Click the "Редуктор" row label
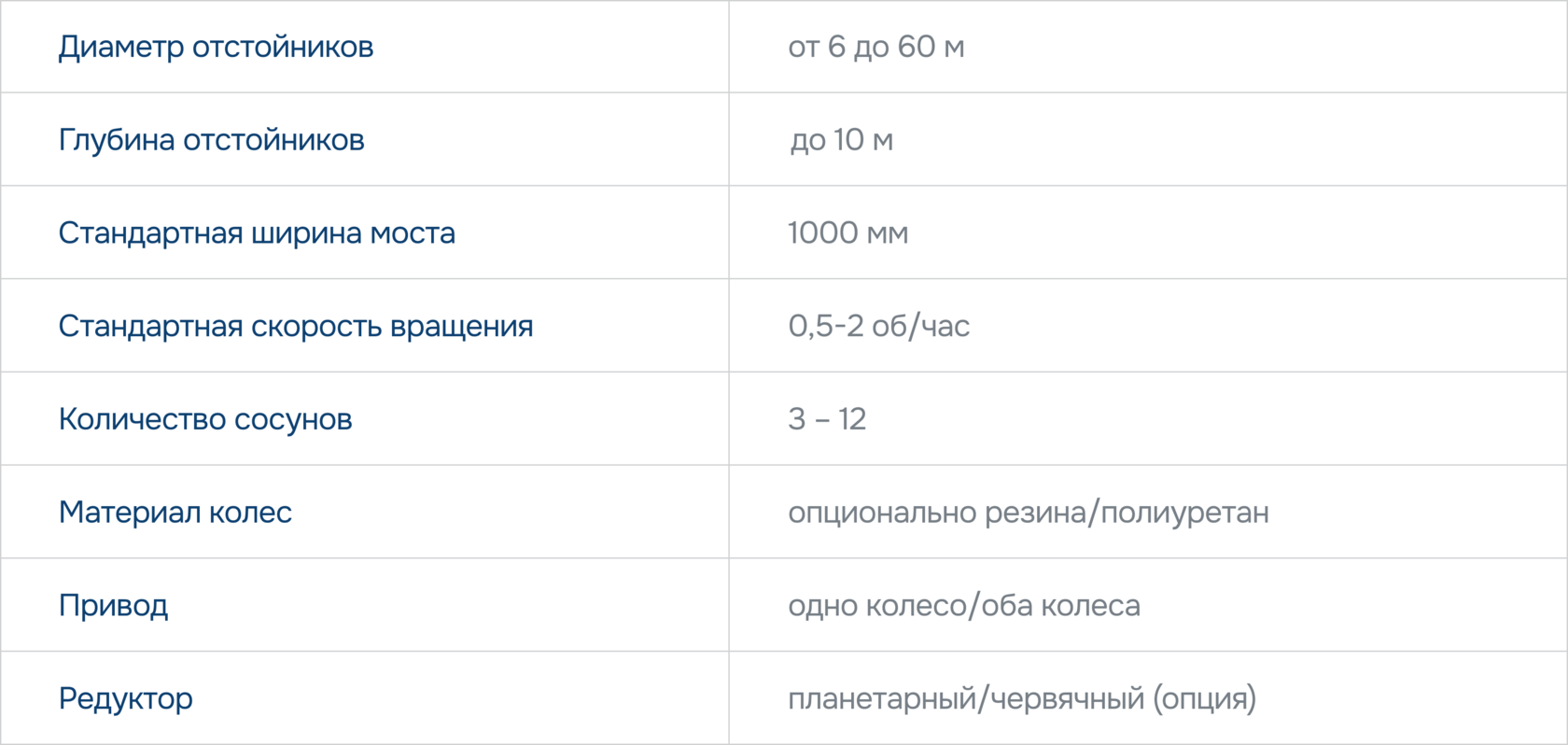This screenshot has width=1568, height=745. (x=125, y=698)
